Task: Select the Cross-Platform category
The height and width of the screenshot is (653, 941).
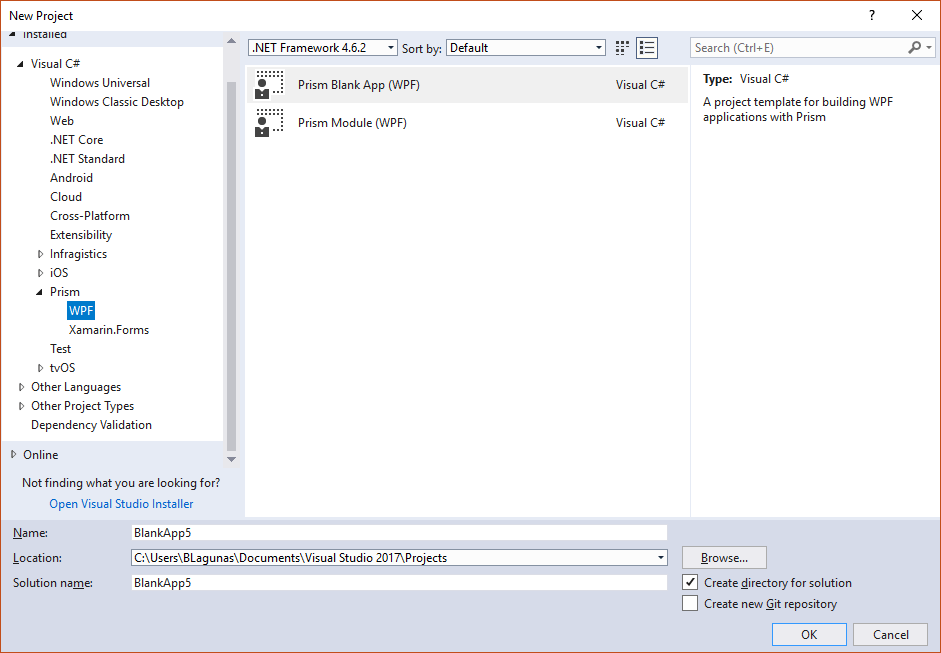Action: [x=90, y=216]
